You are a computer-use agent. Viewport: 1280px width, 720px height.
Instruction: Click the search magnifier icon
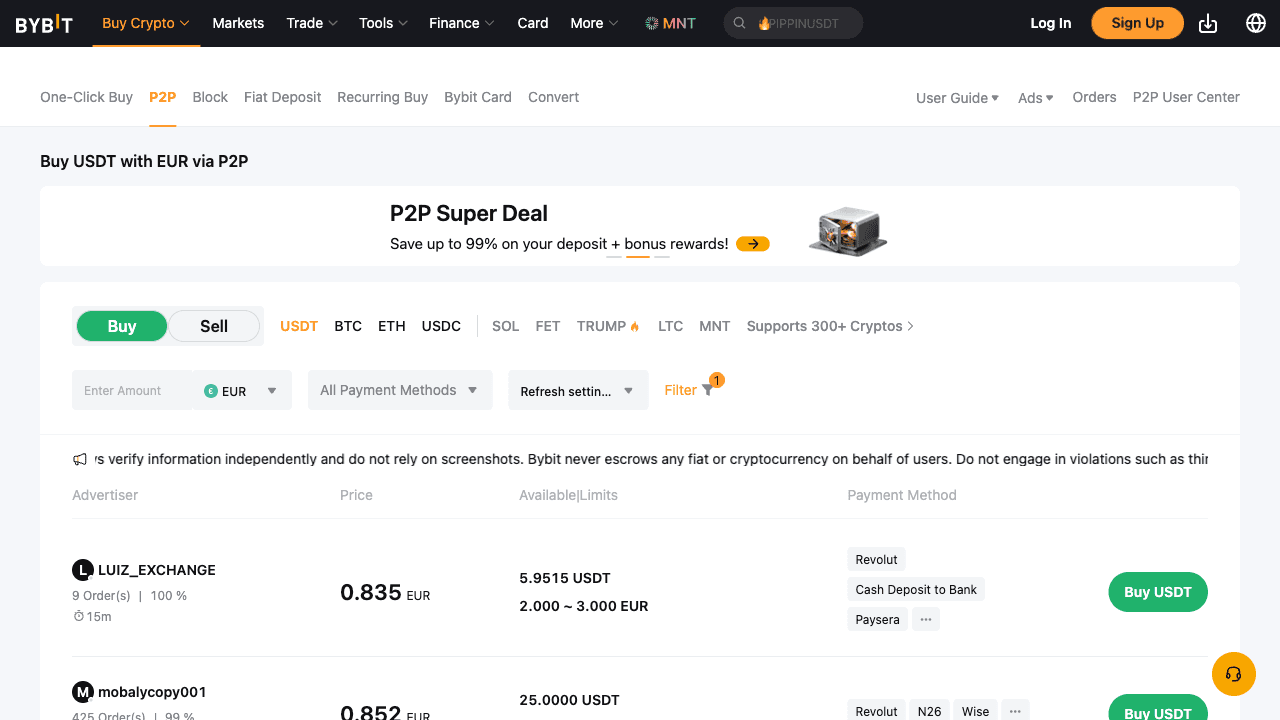click(740, 23)
